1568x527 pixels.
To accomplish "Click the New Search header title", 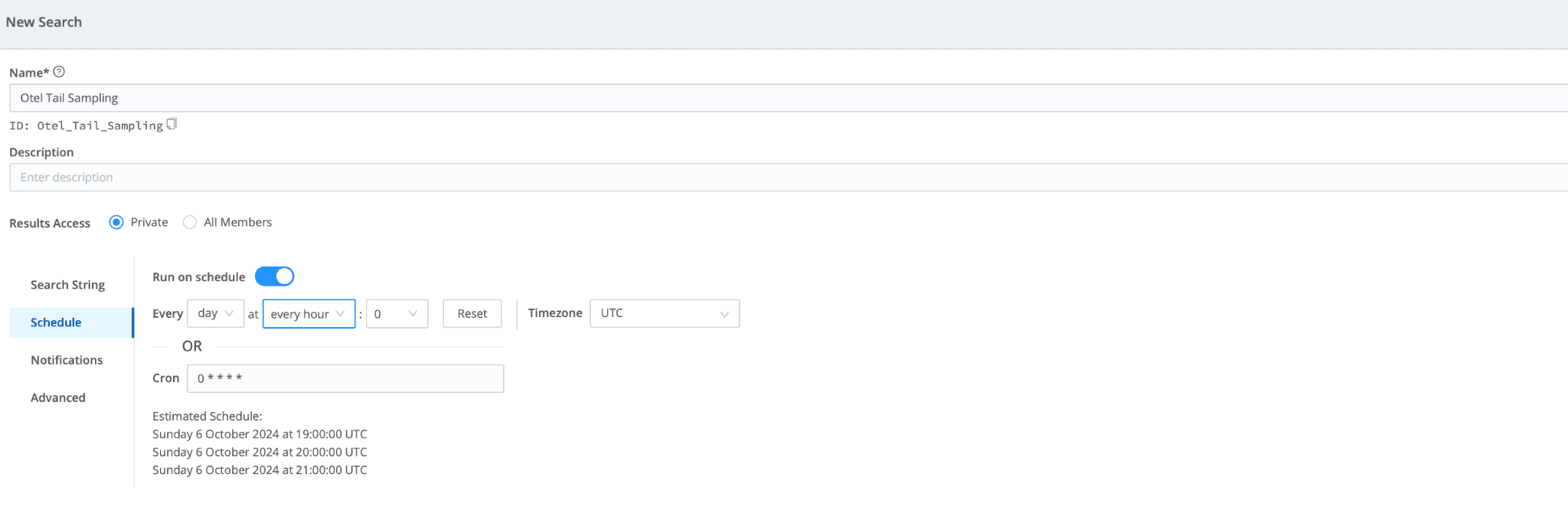I will pos(44,22).
